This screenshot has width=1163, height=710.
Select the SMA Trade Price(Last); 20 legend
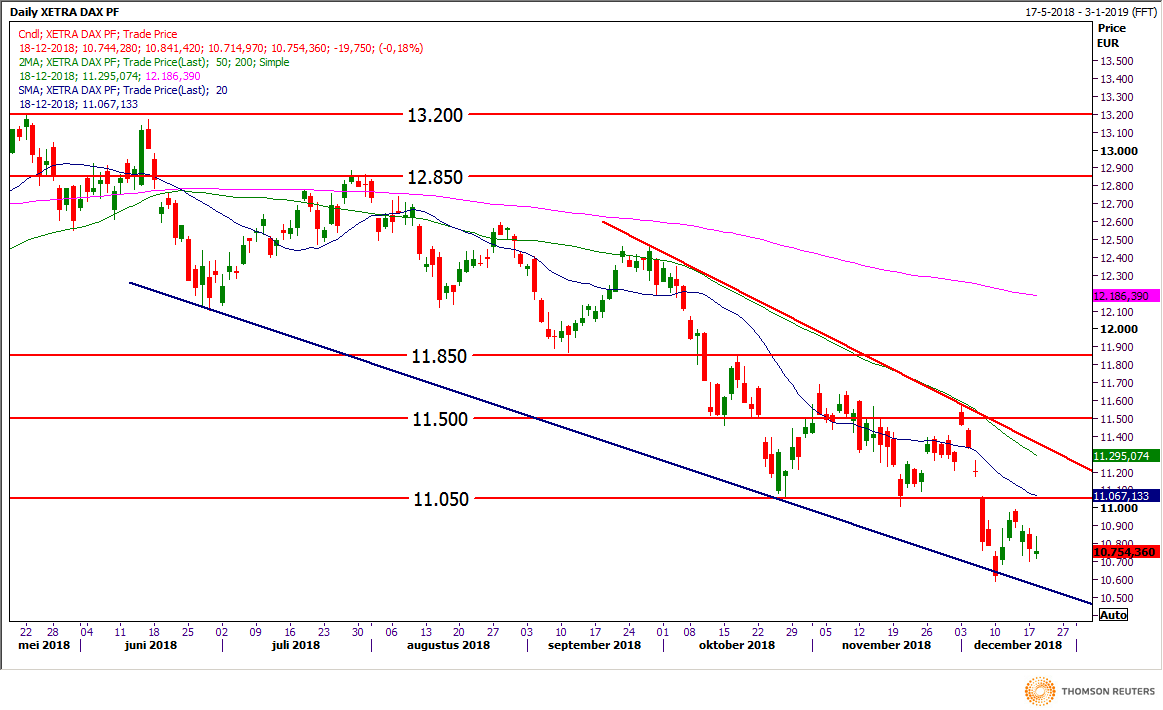pyautogui.click(x=123, y=91)
